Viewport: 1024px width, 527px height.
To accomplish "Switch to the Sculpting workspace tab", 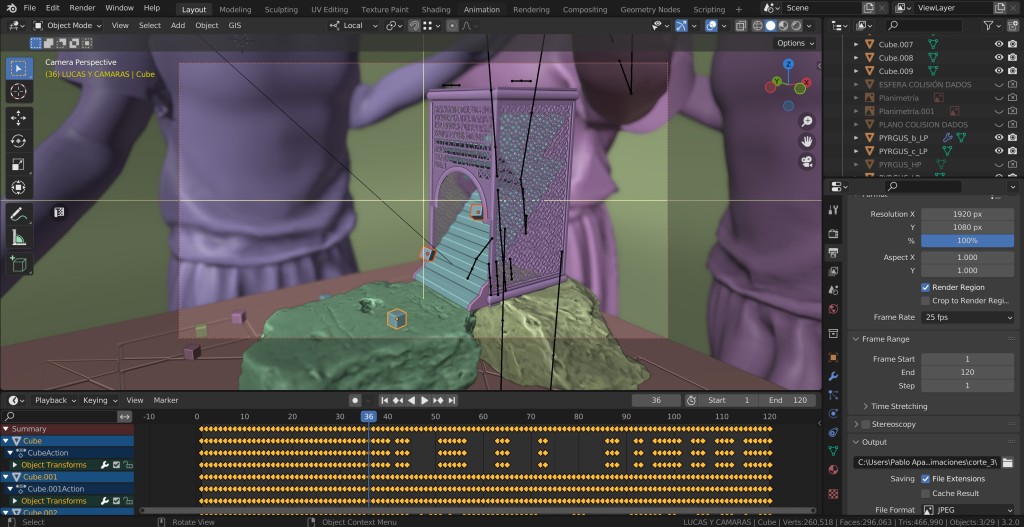I will tap(280, 9).
